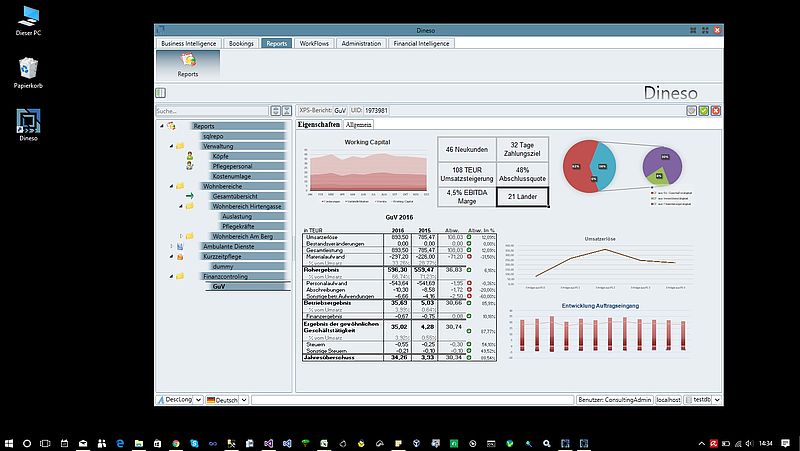Click the Reports root folder icon in tree
Screen dimensions: 800x451
tap(171, 126)
